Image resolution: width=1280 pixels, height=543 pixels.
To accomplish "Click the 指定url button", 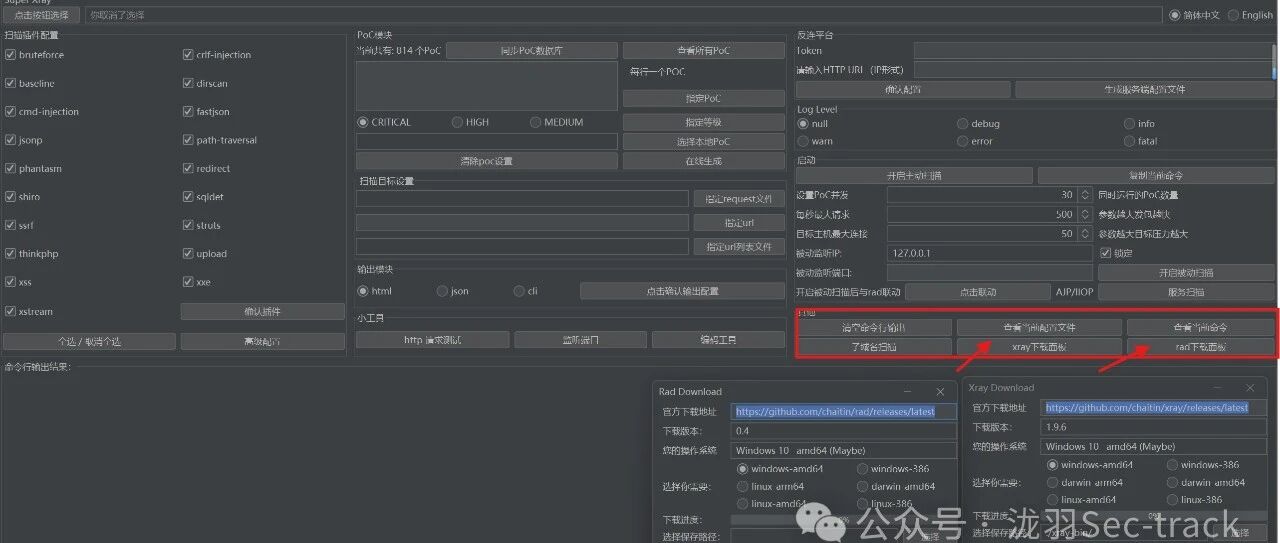I will coord(738,222).
